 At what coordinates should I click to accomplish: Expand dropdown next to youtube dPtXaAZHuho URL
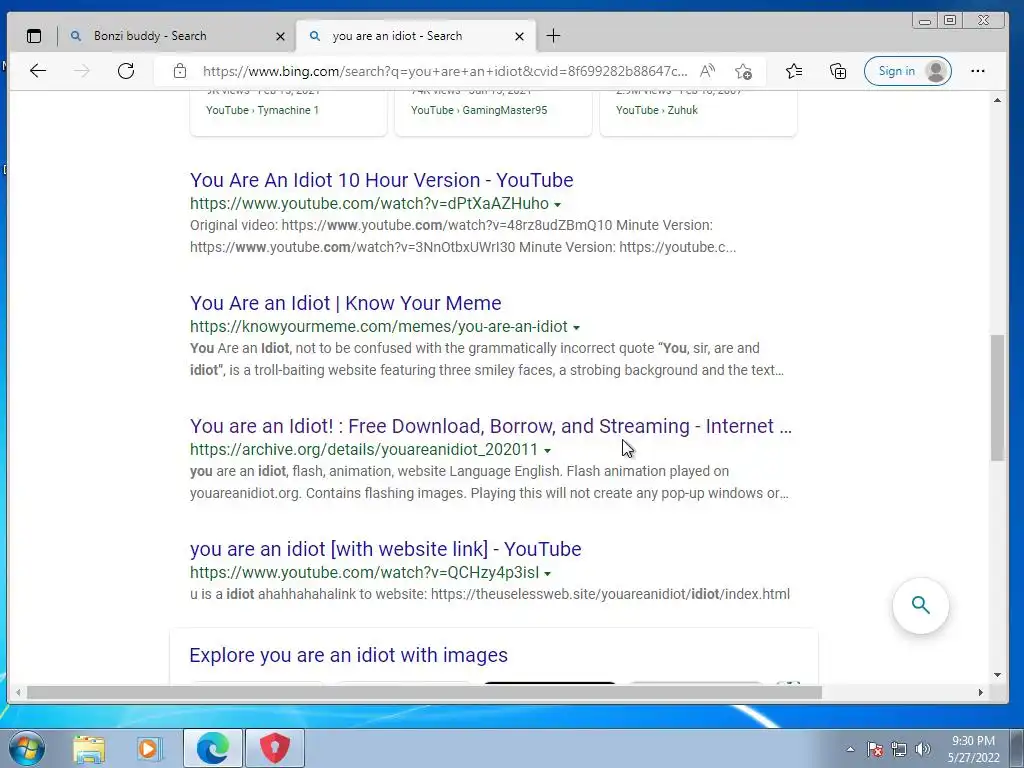[x=557, y=205]
